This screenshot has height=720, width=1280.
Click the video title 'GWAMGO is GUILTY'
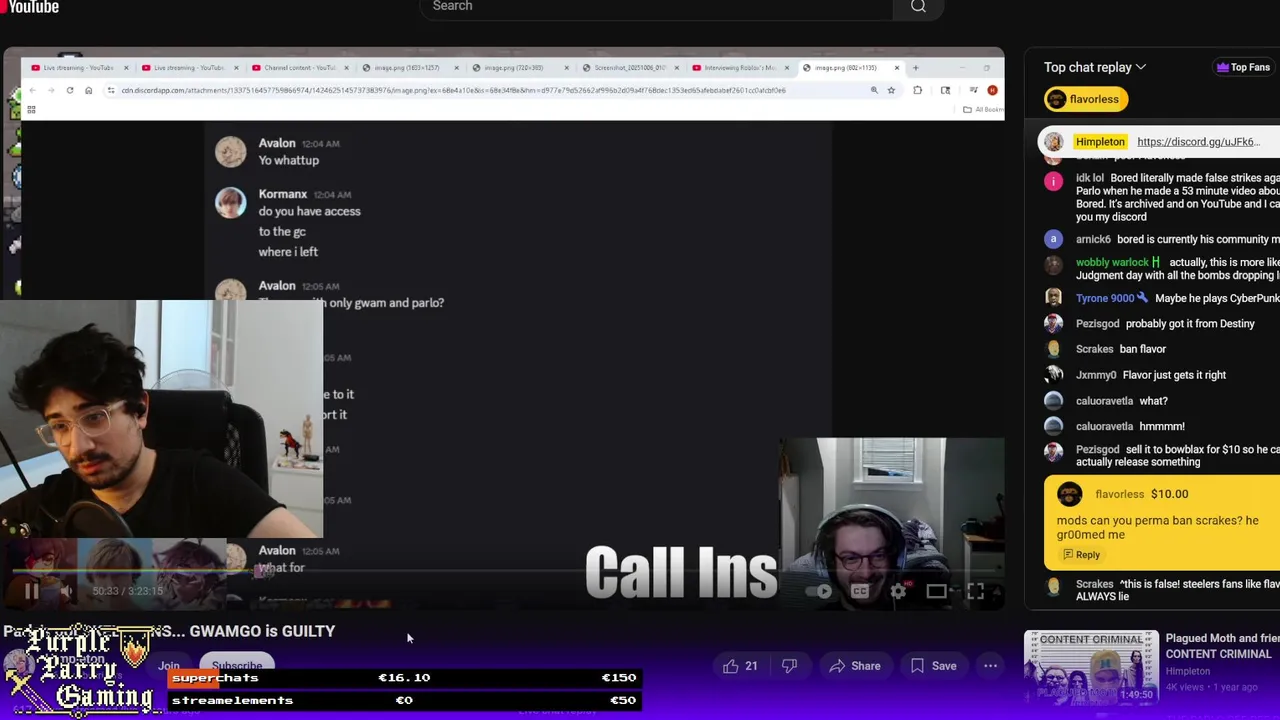pyautogui.click(x=168, y=631)
